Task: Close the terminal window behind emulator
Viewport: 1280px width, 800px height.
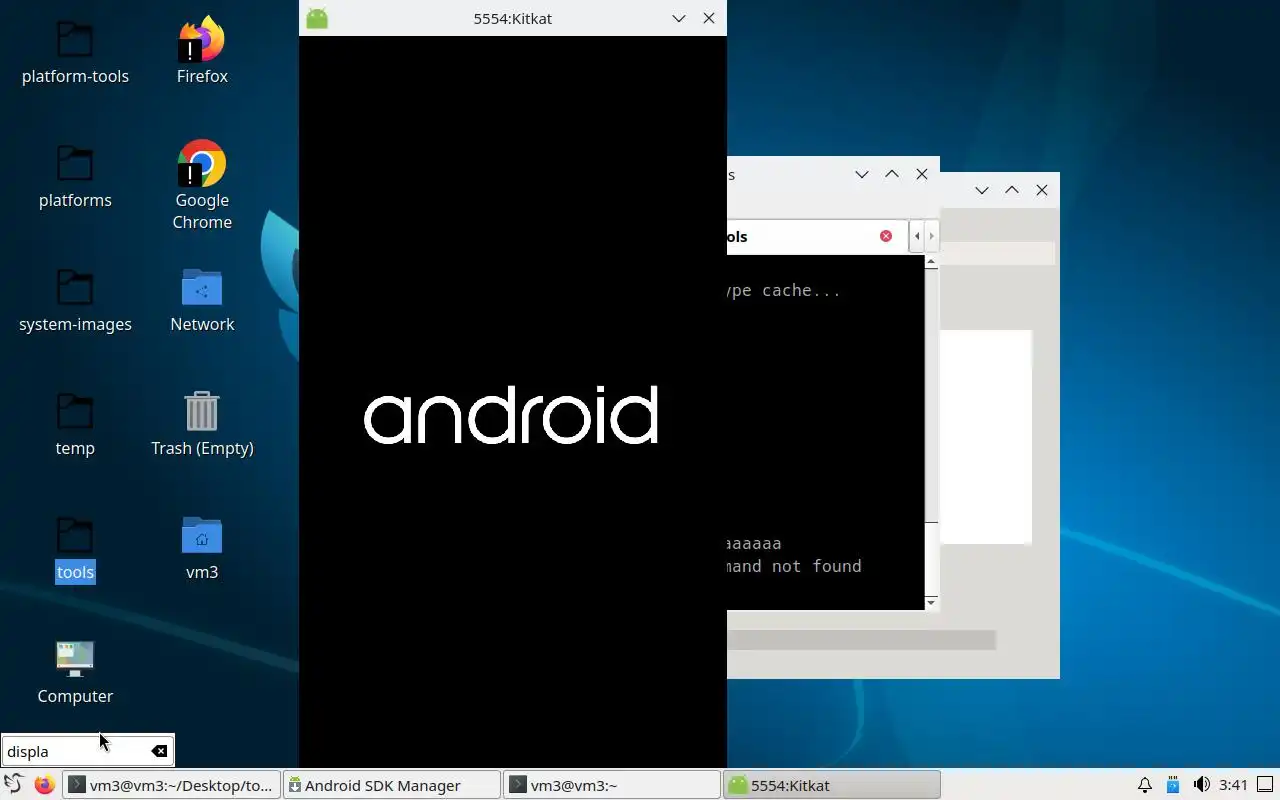Action: coord(922,174)
